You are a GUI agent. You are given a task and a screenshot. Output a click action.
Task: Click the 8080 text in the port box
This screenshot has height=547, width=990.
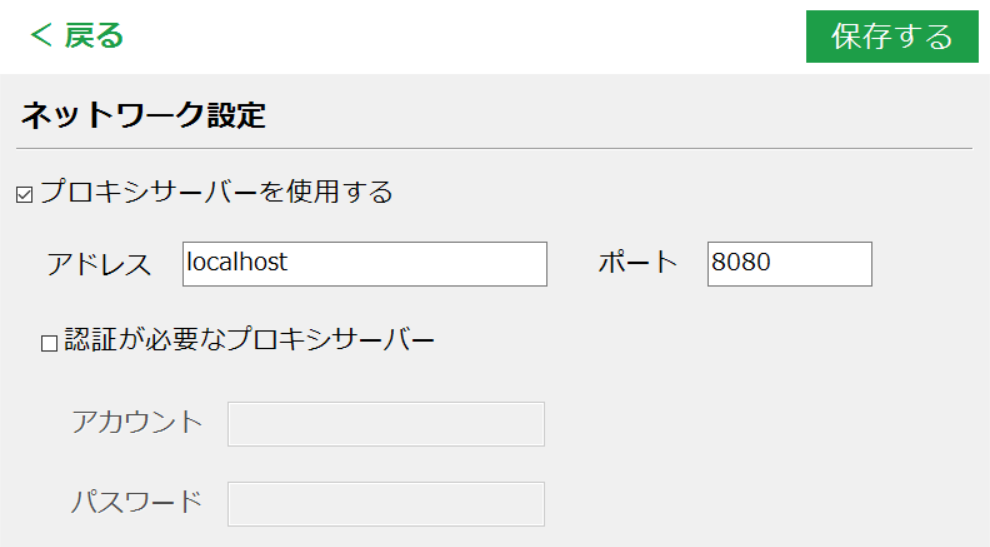[741, 261]
